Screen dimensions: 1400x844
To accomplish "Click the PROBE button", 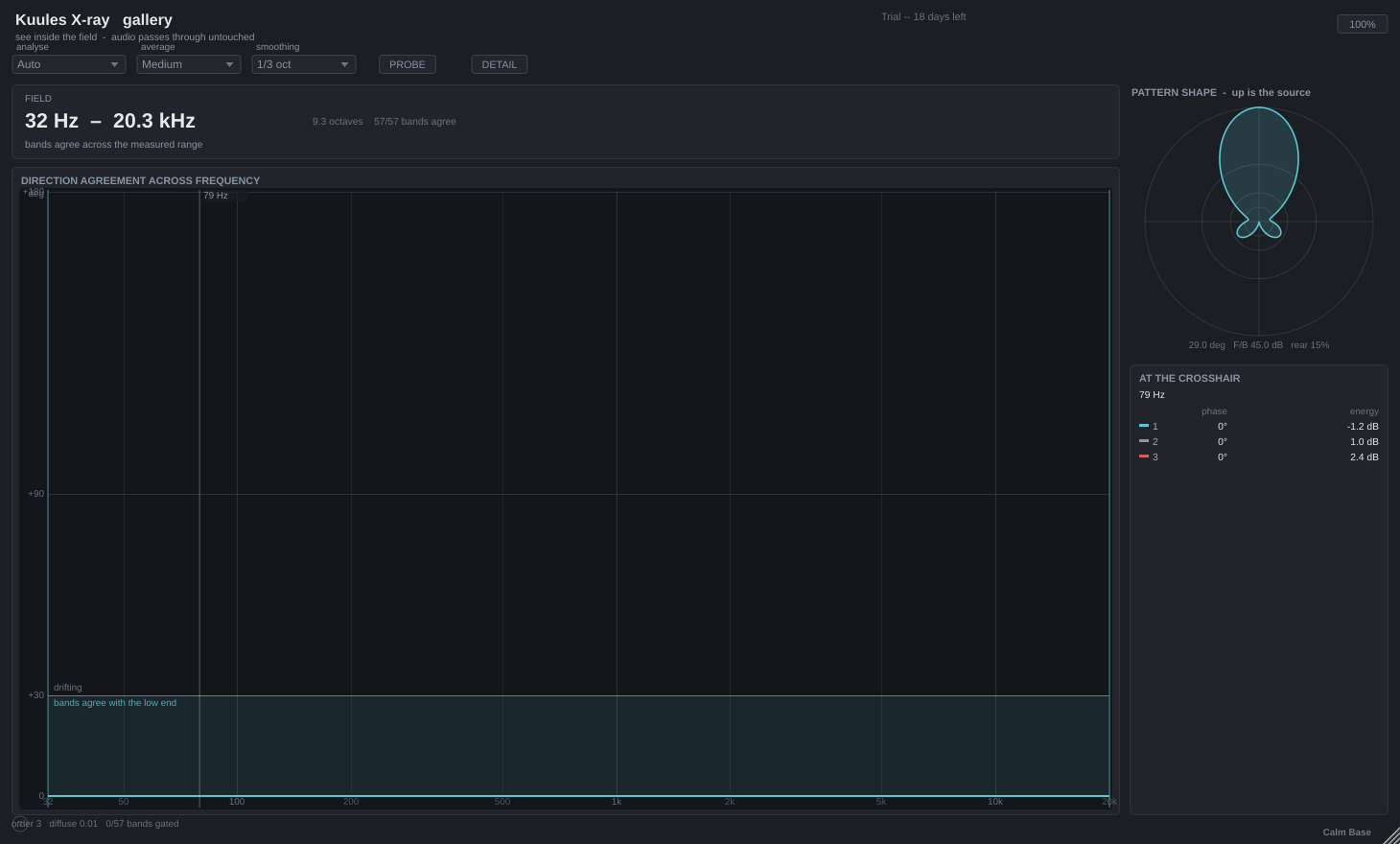I will pyautogui.click(x=408, y=64).
